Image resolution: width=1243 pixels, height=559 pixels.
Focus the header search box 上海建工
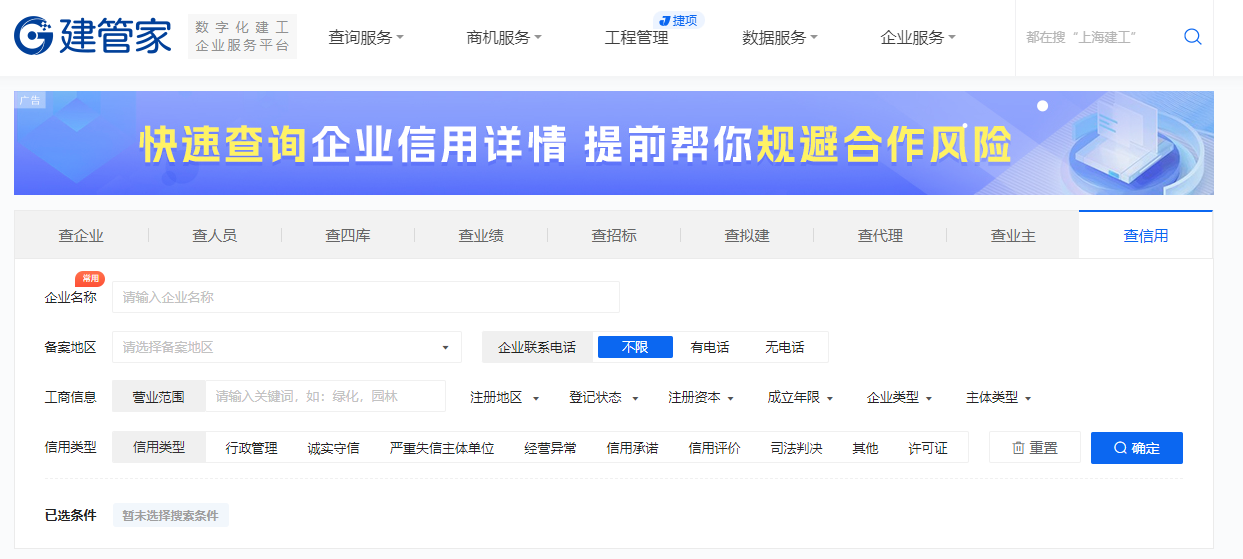tap(1097, 37)
